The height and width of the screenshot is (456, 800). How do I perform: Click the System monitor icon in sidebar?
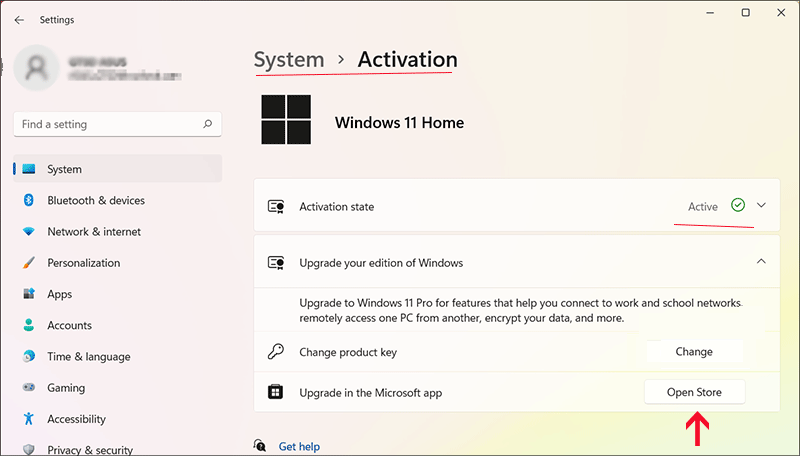29,169
